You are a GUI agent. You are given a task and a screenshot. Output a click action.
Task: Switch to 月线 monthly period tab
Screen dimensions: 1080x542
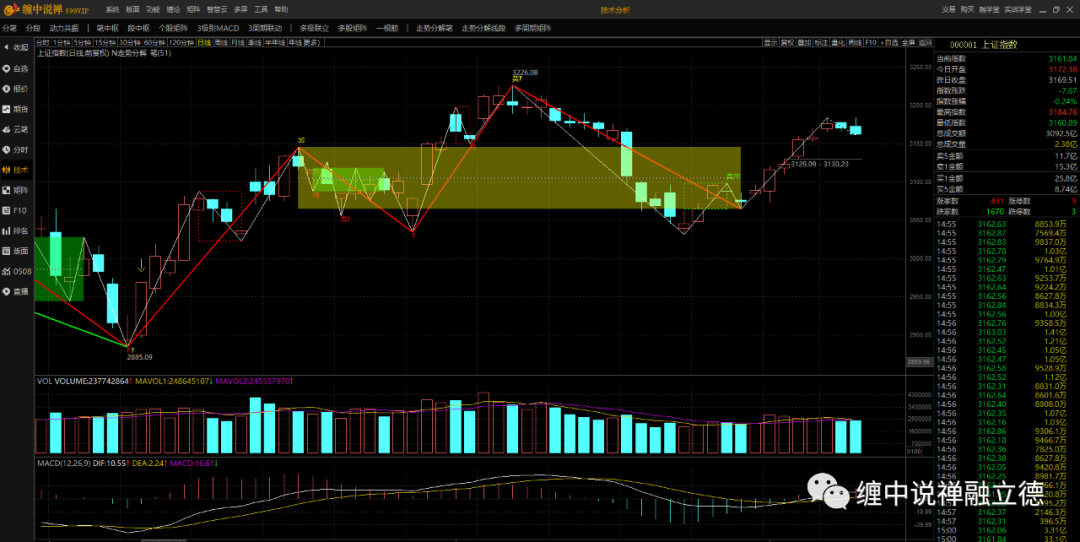coord(238,43)
